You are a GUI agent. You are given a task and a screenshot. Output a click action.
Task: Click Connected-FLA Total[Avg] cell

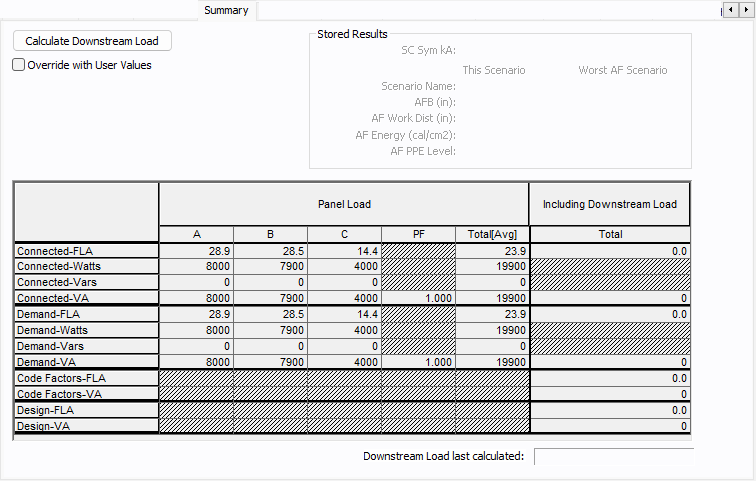click(492, 251)
